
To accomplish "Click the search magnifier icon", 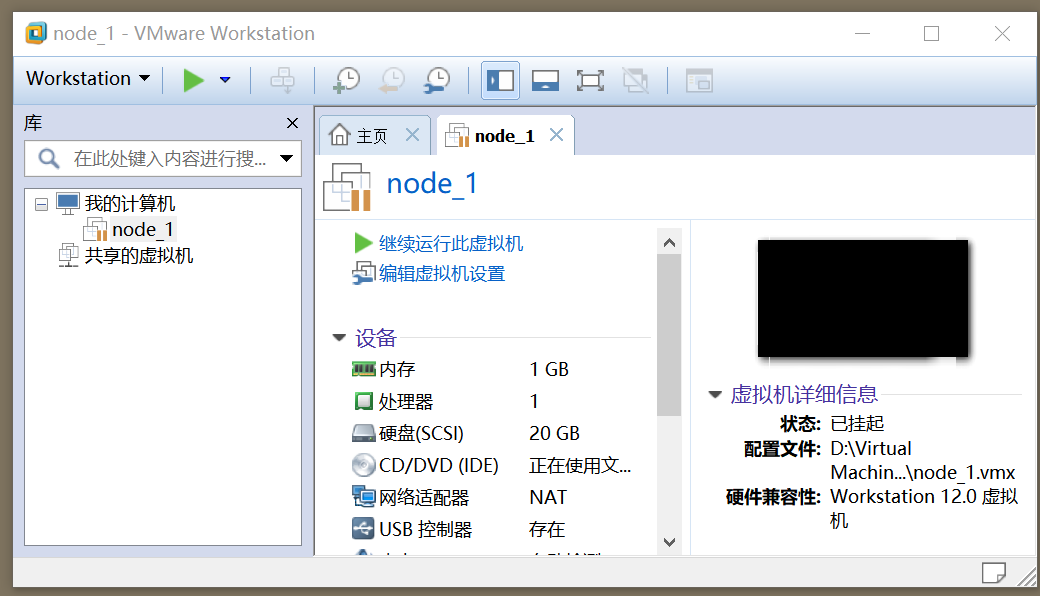I will 48,158.
